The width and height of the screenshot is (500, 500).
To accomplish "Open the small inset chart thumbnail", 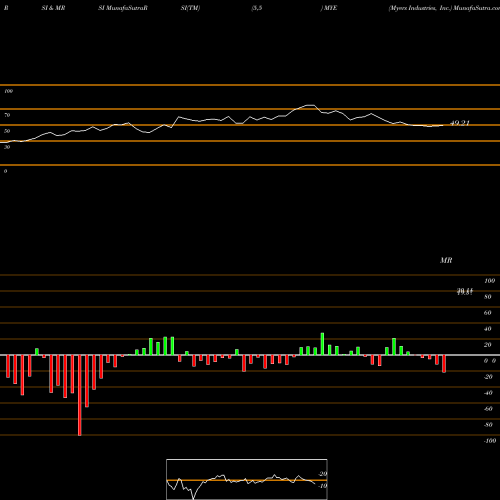I will click(x=247, y=479).
